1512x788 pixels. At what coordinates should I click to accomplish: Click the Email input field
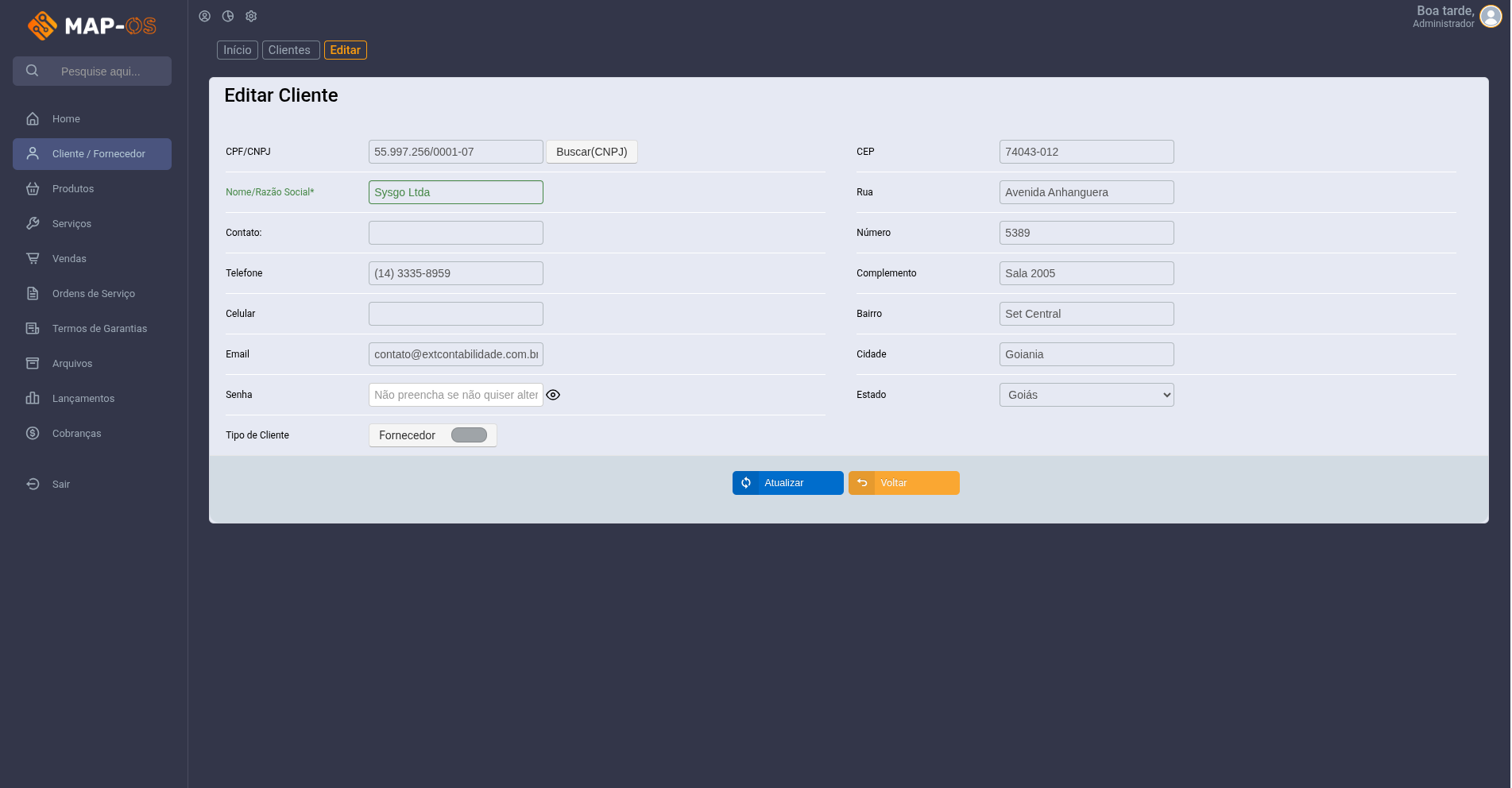point(456,354)
